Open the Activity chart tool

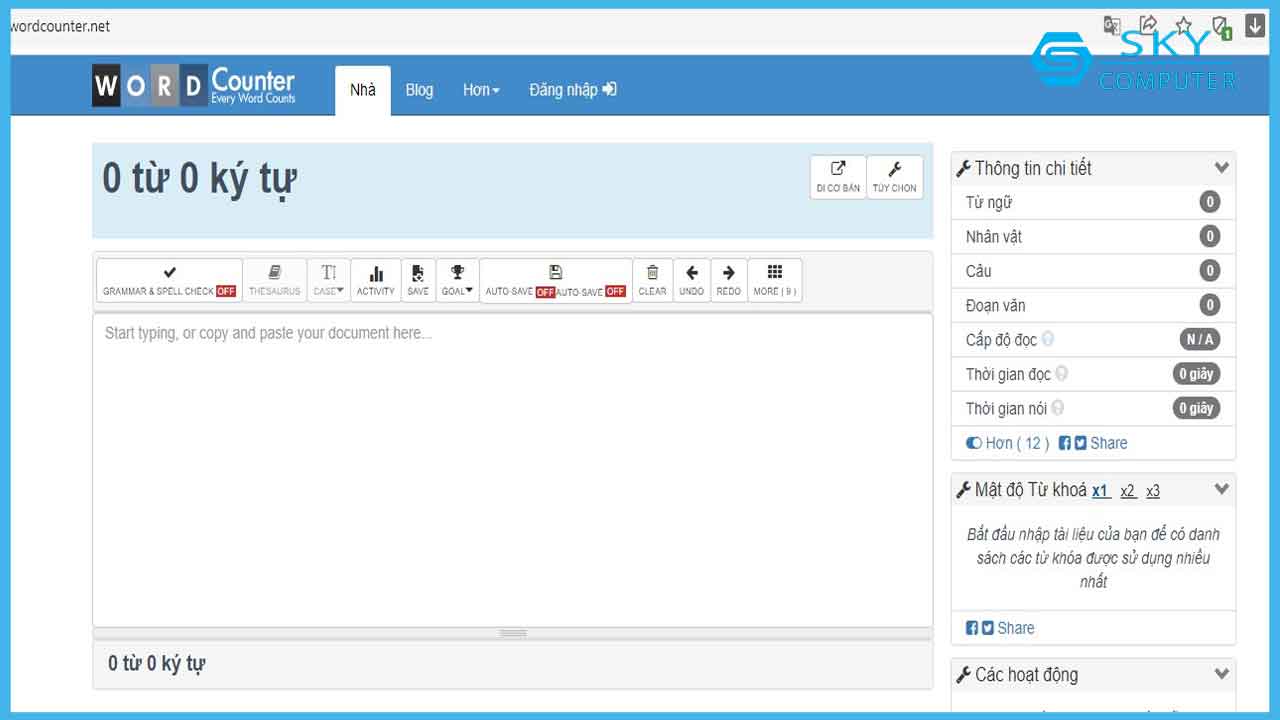coord(376,280)
